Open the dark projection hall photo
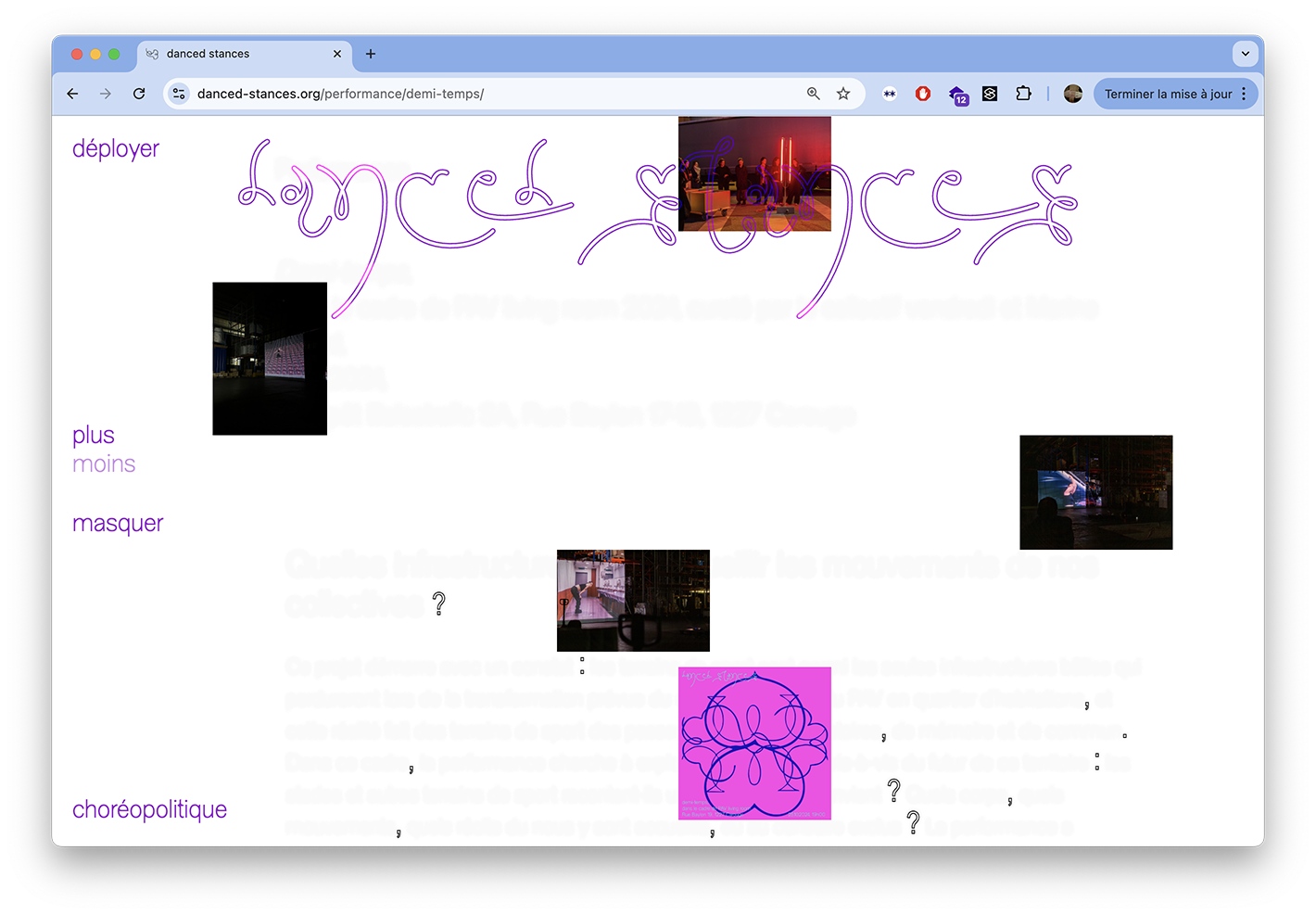The height and width of the screenshot is (915, 1316). (x=270, y=359)
